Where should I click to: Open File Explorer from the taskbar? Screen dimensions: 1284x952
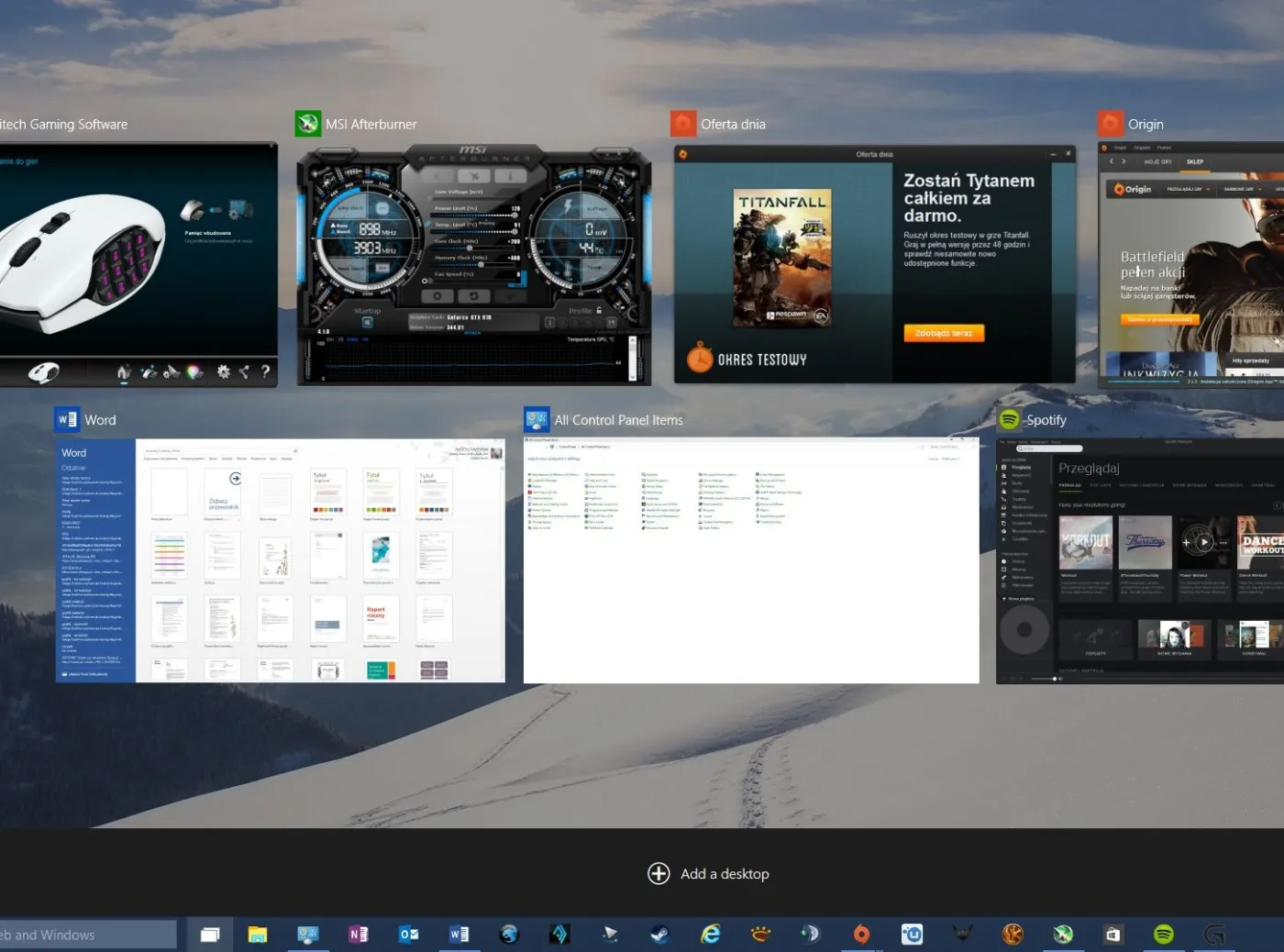(258, 935)
